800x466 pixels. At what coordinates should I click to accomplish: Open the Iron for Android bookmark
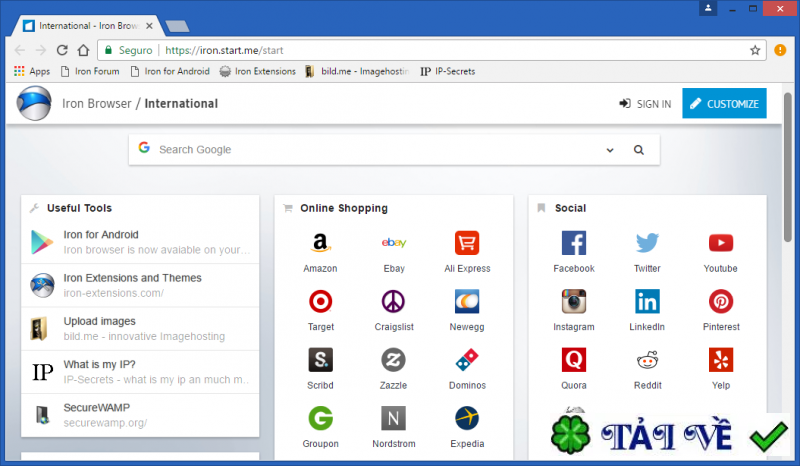point(170,71)
